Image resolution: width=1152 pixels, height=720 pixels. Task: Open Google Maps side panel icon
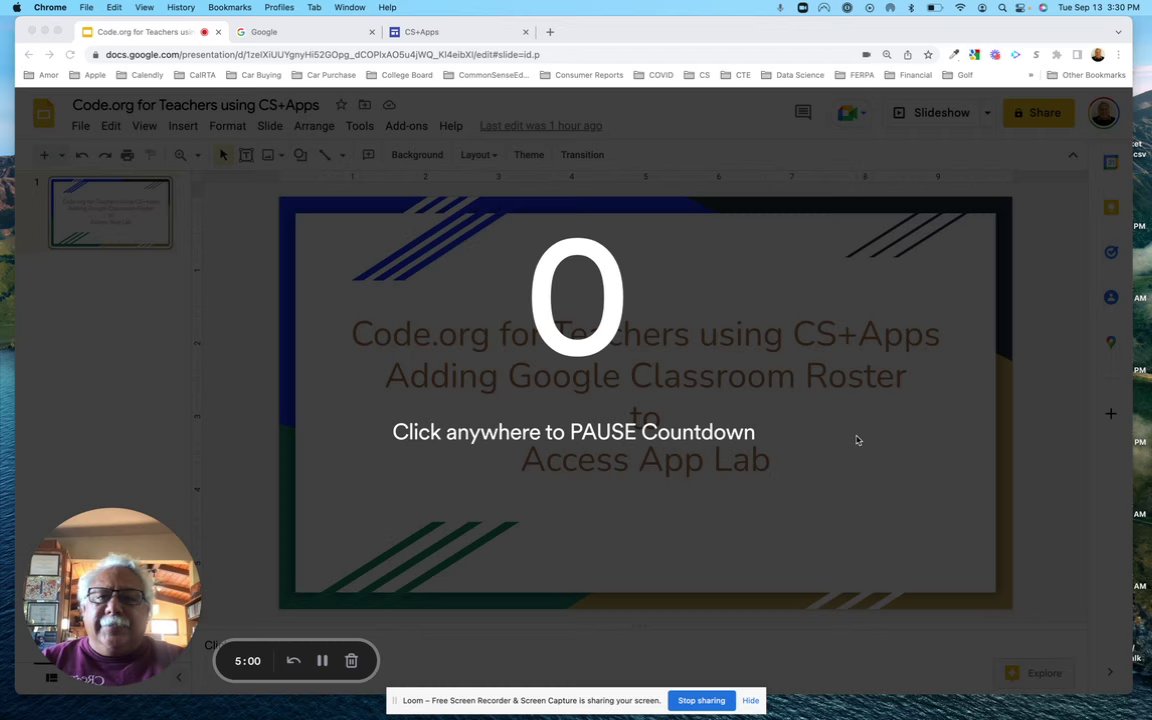click(1111, 342)
